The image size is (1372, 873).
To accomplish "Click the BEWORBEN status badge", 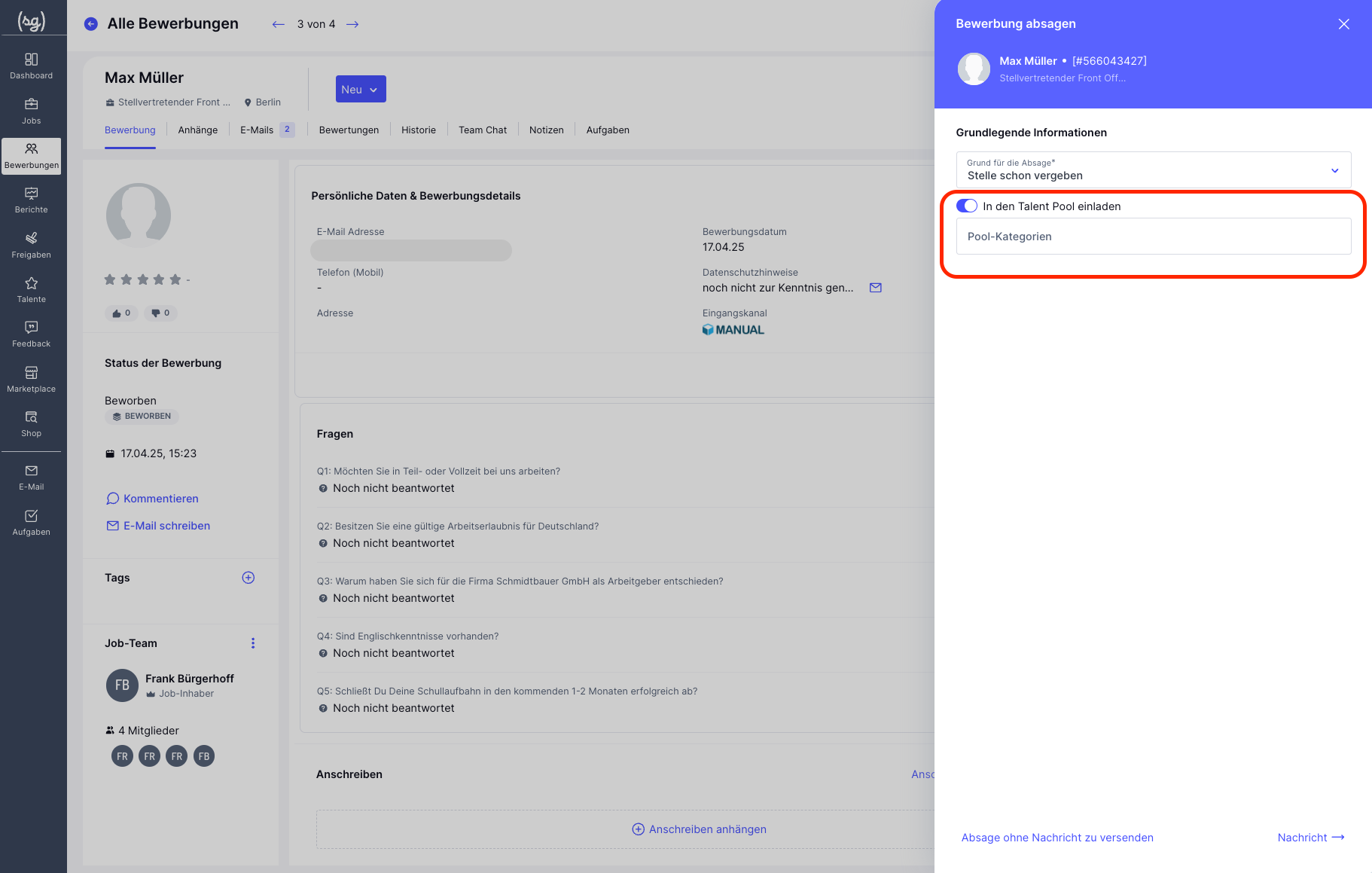I will [142, 416].
